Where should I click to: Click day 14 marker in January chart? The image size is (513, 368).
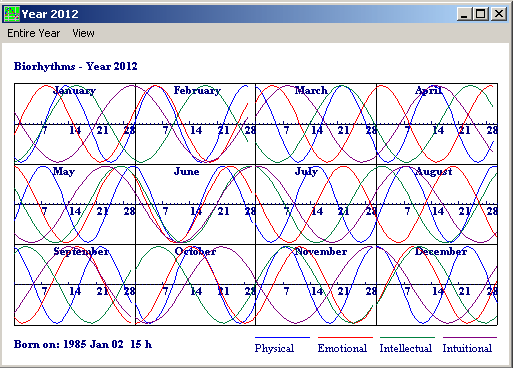[75, 130]
